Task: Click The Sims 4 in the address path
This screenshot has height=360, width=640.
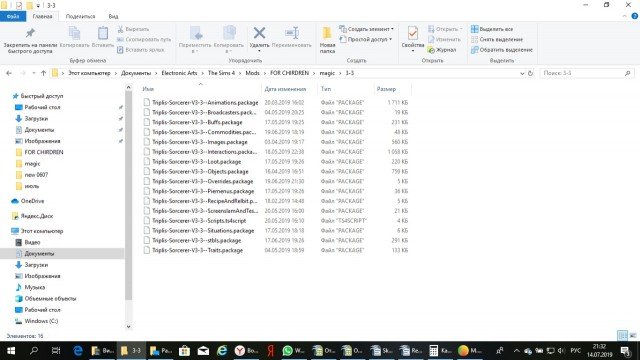Action: [x=221, y=73]
